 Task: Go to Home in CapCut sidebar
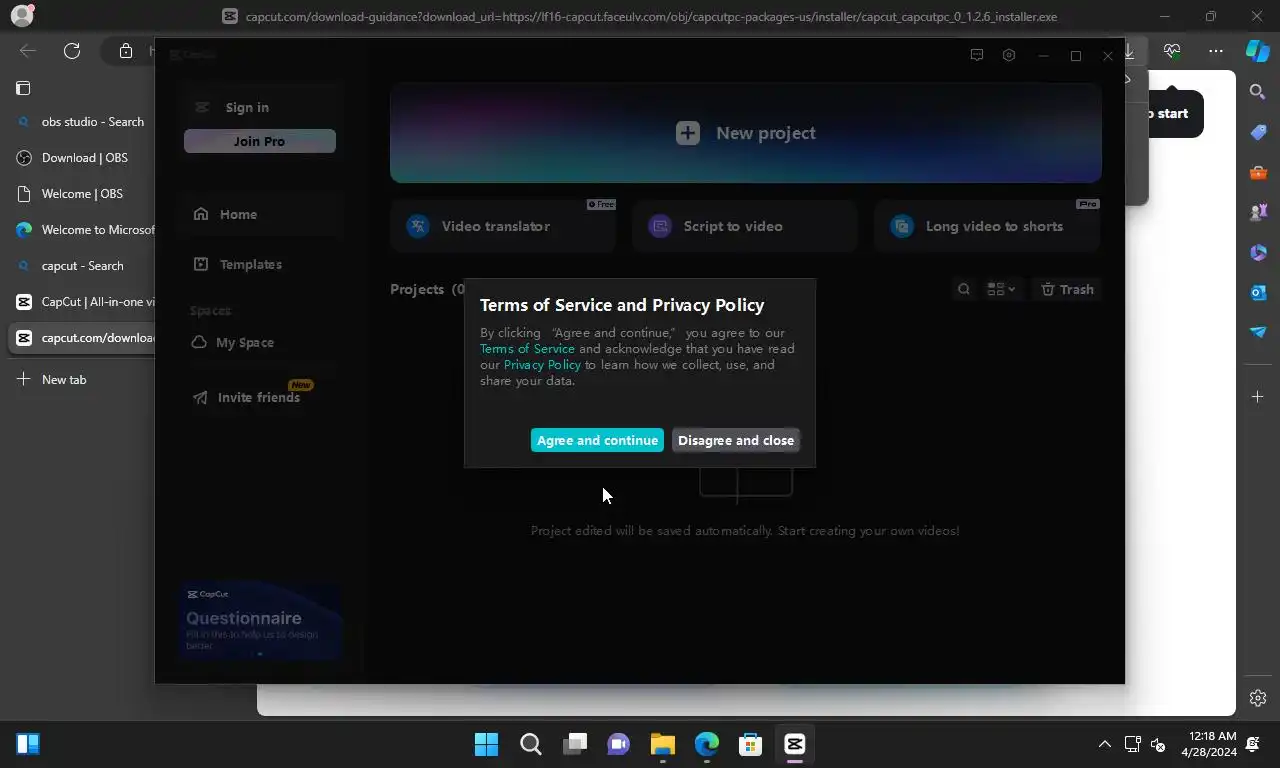pos(260,214)
